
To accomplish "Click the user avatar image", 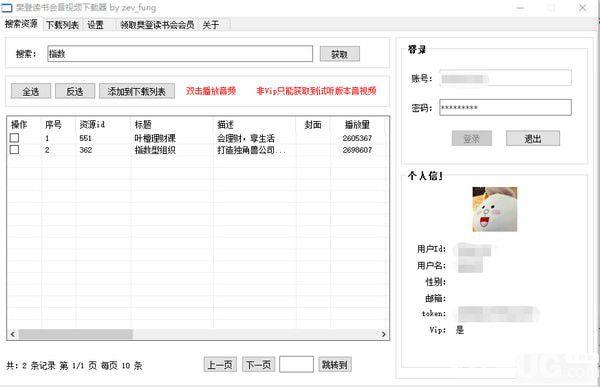I will click(x=494, y=209).
